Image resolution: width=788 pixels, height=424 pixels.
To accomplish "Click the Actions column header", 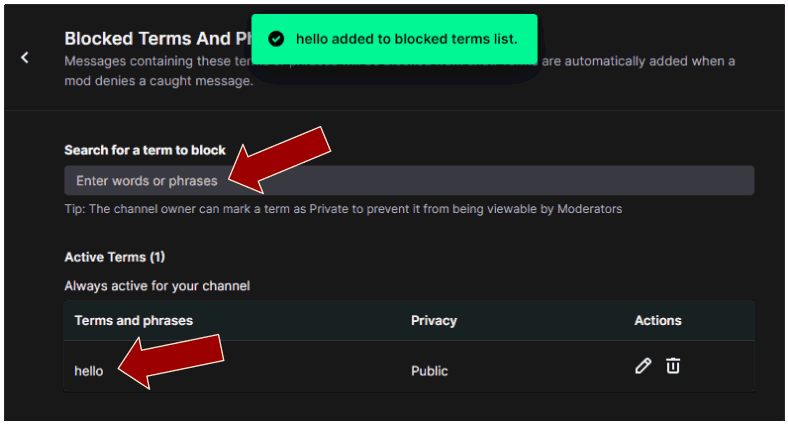I will [x=658, y=321].
